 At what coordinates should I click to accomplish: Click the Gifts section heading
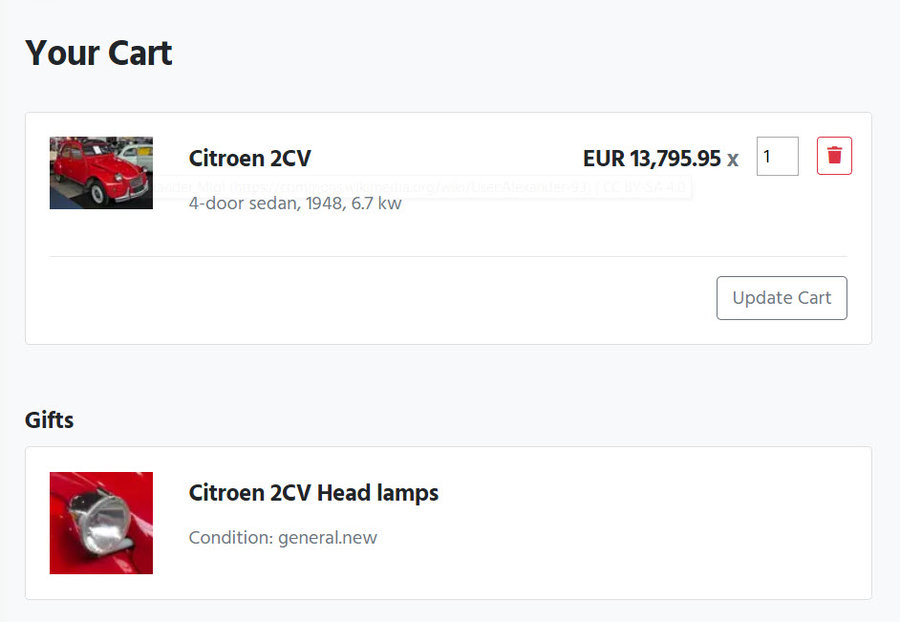(49, 419)
